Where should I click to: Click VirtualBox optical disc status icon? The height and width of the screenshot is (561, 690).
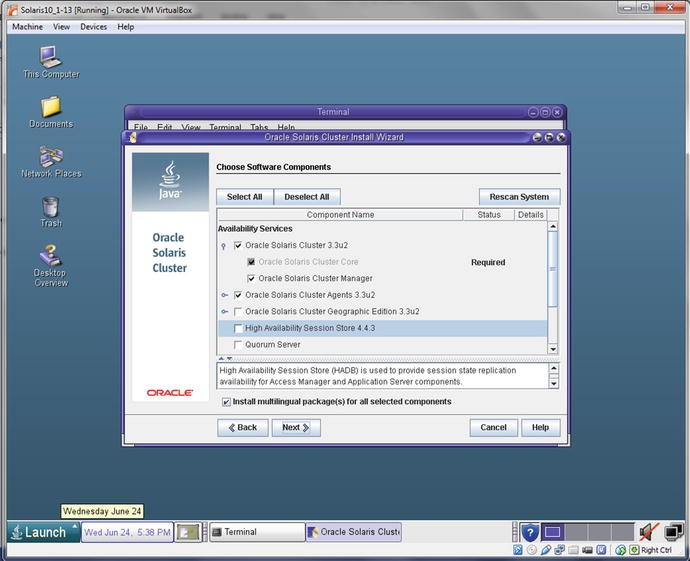532,550
